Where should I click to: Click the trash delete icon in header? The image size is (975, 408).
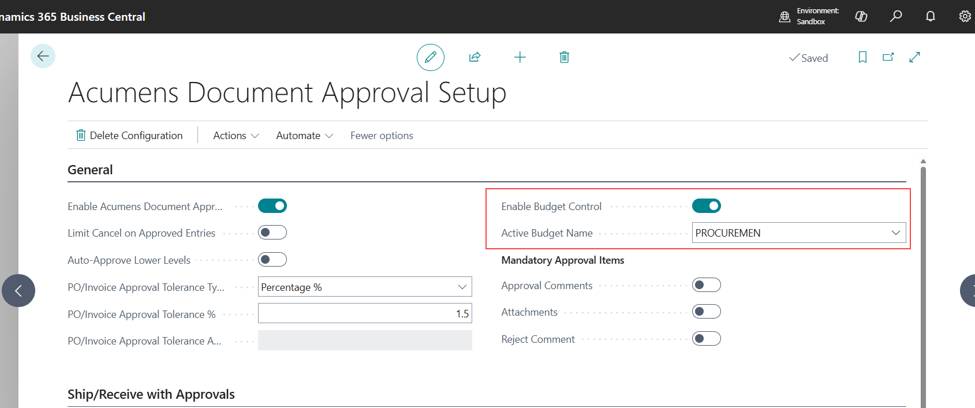click(x=564, y=57)
